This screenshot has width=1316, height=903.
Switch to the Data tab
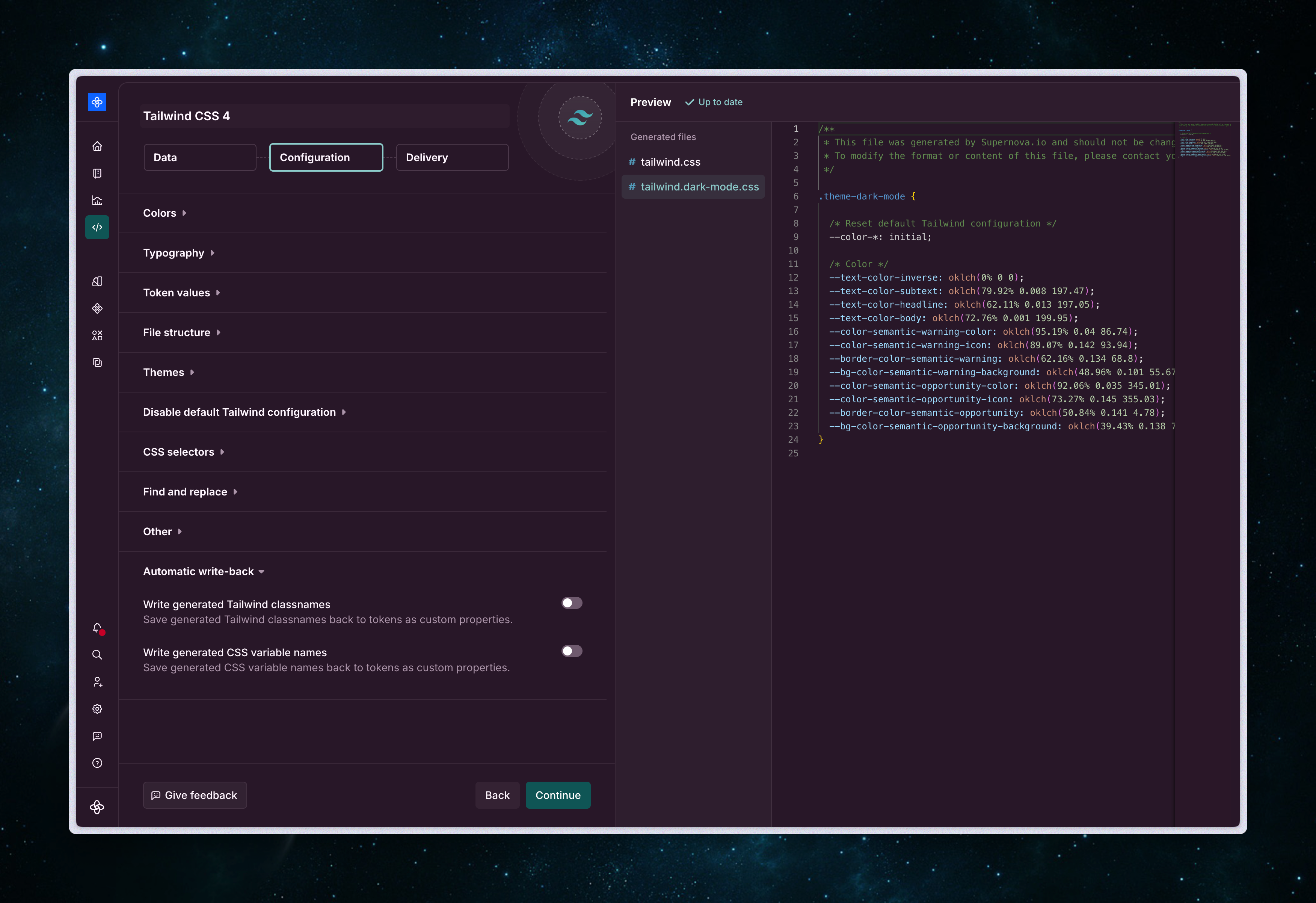[x=199, y=157]
